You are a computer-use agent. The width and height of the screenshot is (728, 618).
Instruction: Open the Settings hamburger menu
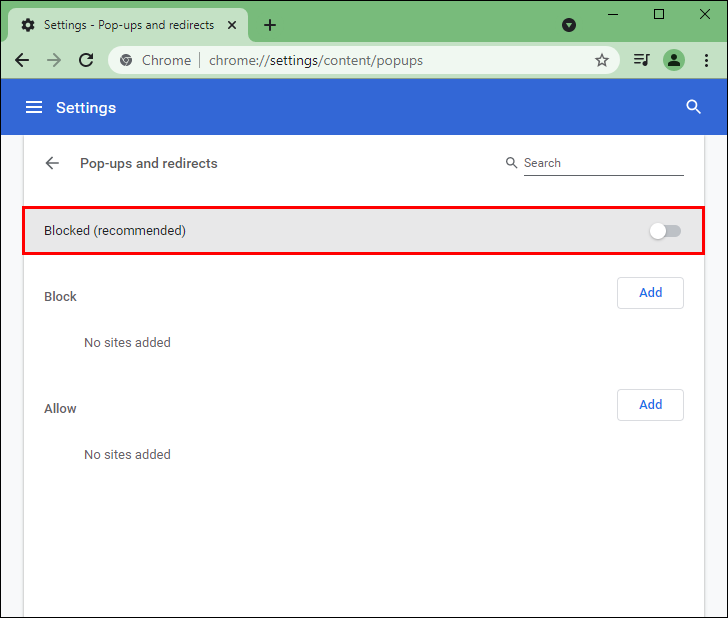34,107
